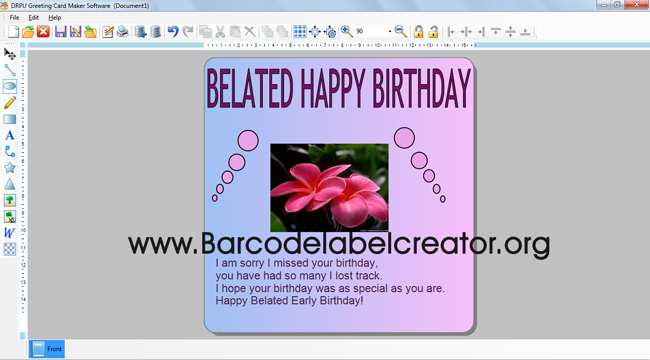Open the Help menu
The image size is (650, 360).
(55, 17)
